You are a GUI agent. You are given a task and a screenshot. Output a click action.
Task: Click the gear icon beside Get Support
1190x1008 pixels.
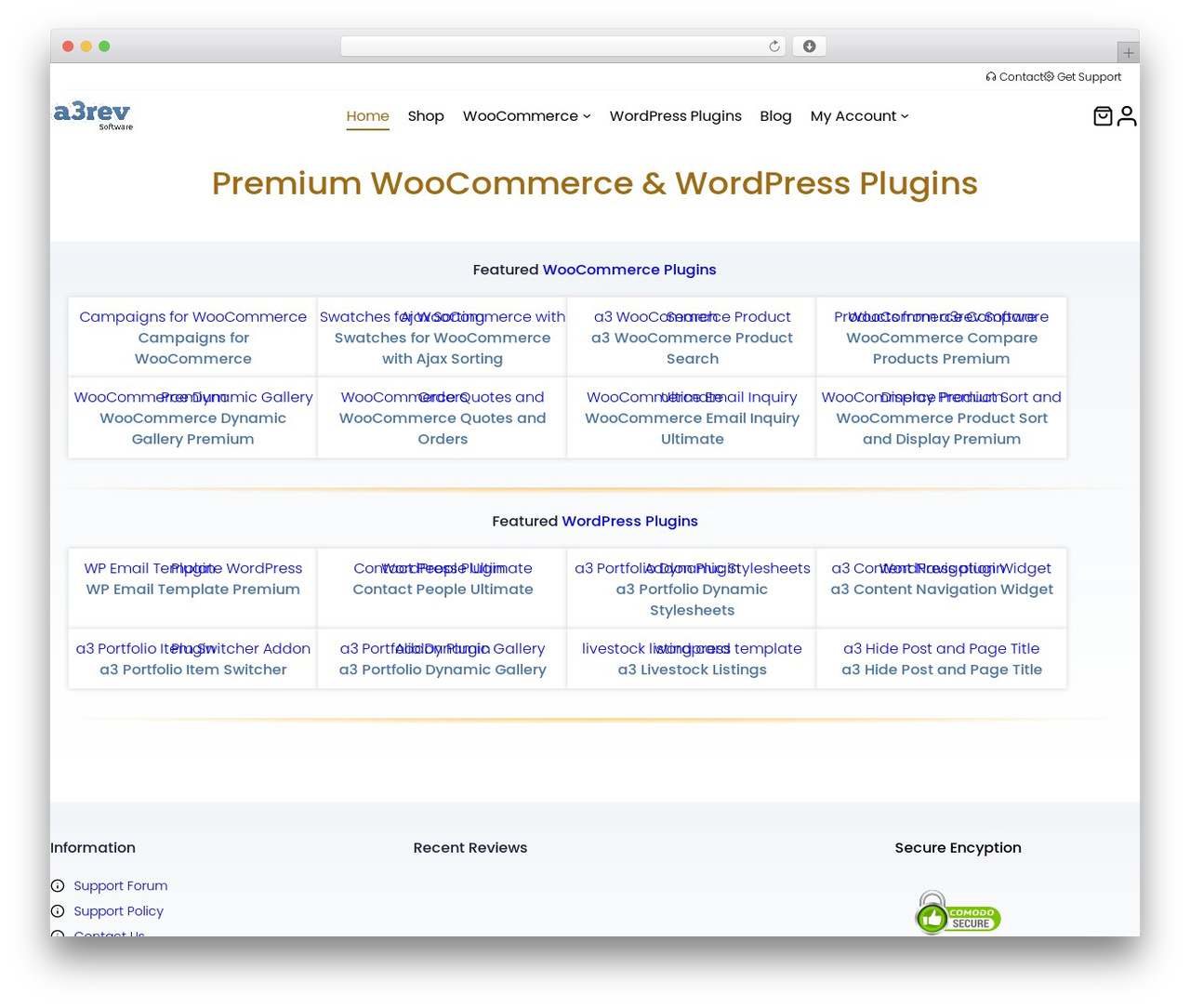click(1049, 77)
